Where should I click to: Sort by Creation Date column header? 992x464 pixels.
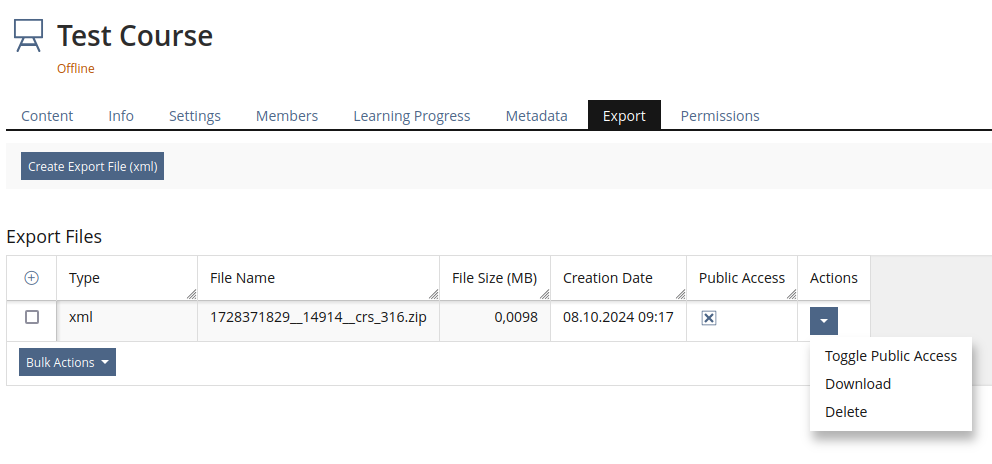[607, 278]
